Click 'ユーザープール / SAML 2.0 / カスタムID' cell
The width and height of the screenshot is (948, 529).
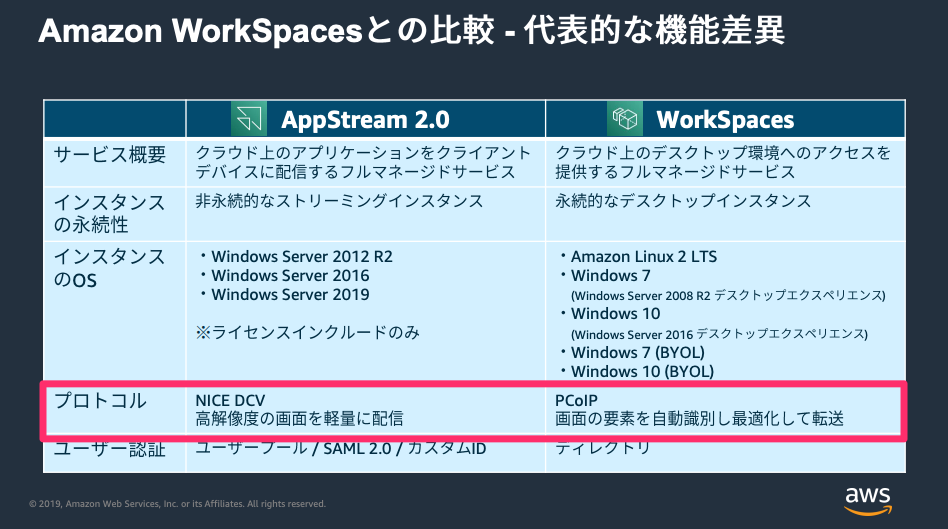pos(341,449)
